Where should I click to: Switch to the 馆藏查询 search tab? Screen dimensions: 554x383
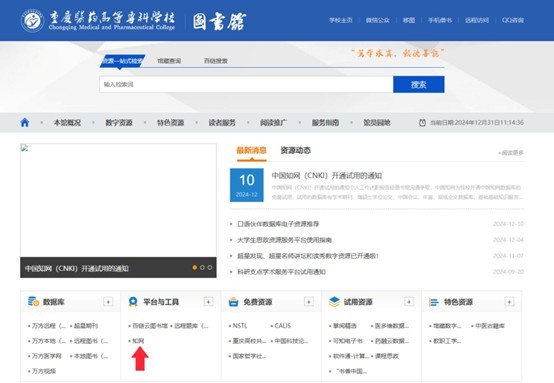click(169, 61)
